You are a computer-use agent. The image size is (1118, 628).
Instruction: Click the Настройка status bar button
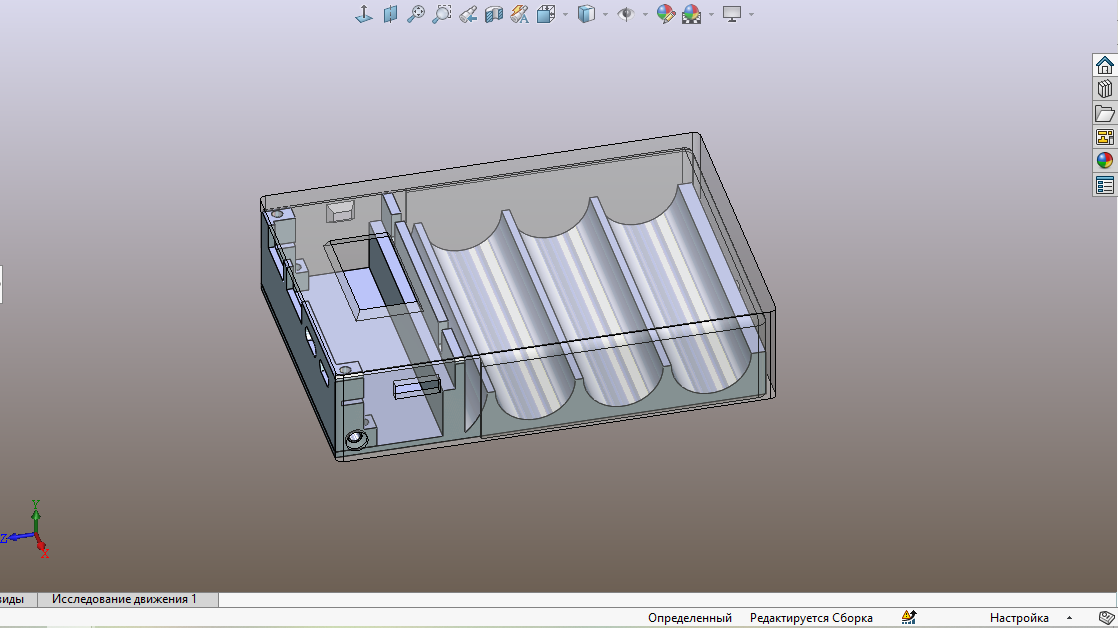pos(1019,618)
